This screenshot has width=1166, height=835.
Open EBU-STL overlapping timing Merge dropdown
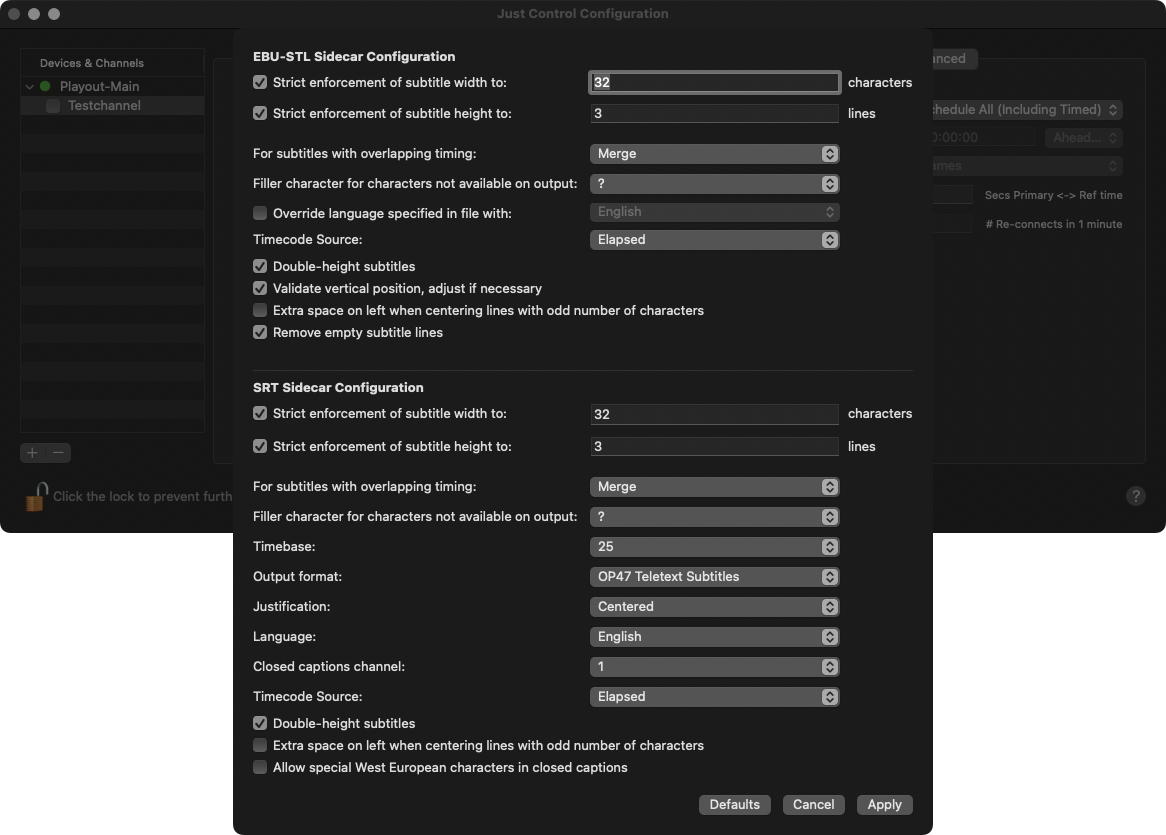(715, 154)
